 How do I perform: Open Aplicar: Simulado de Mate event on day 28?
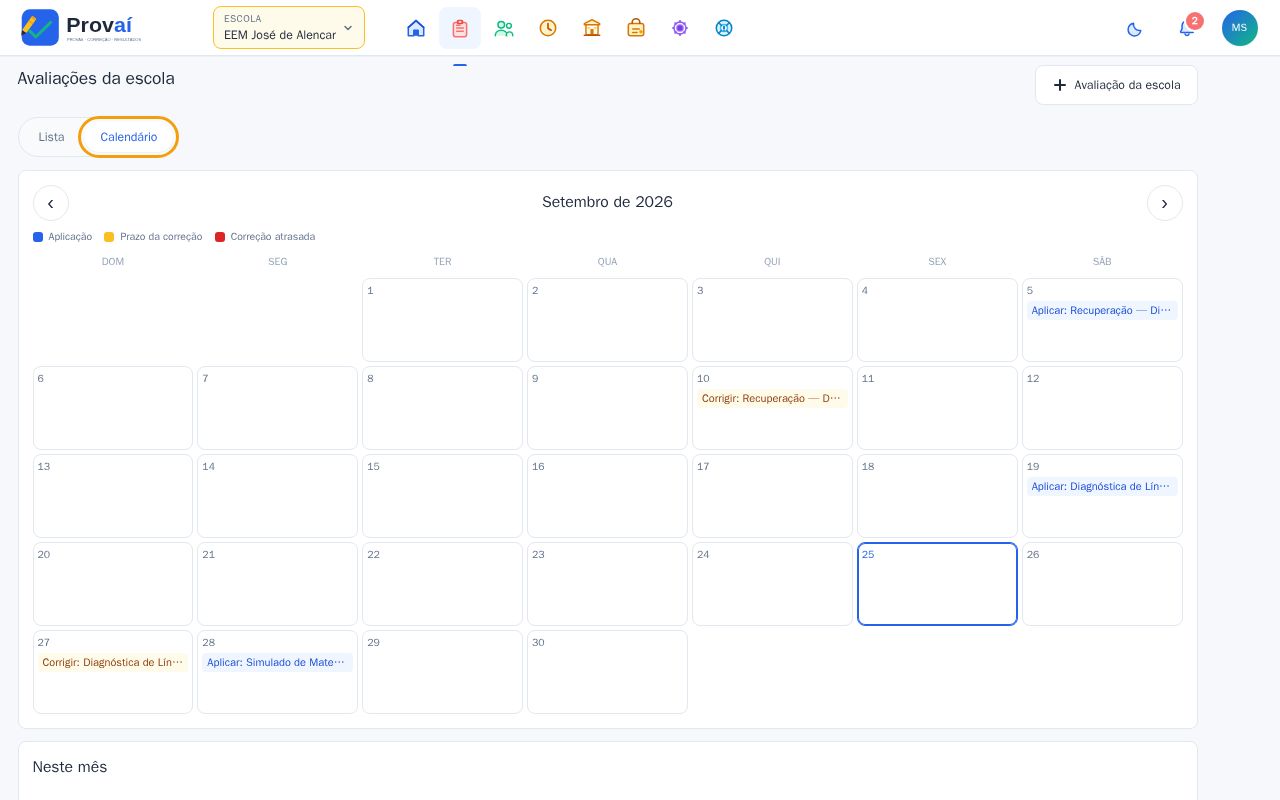pyautogui.click(x=277, y=663)
